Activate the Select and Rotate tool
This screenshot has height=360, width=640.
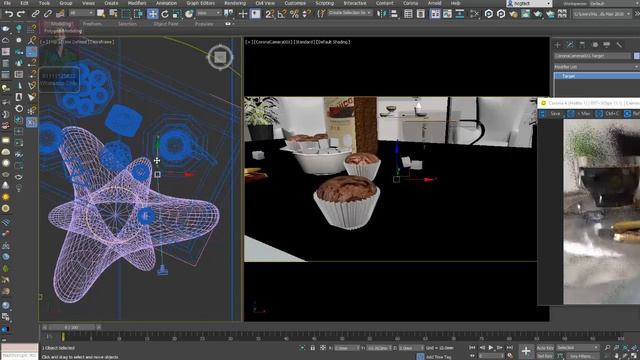pyautogui.click(x=164, y=14)
